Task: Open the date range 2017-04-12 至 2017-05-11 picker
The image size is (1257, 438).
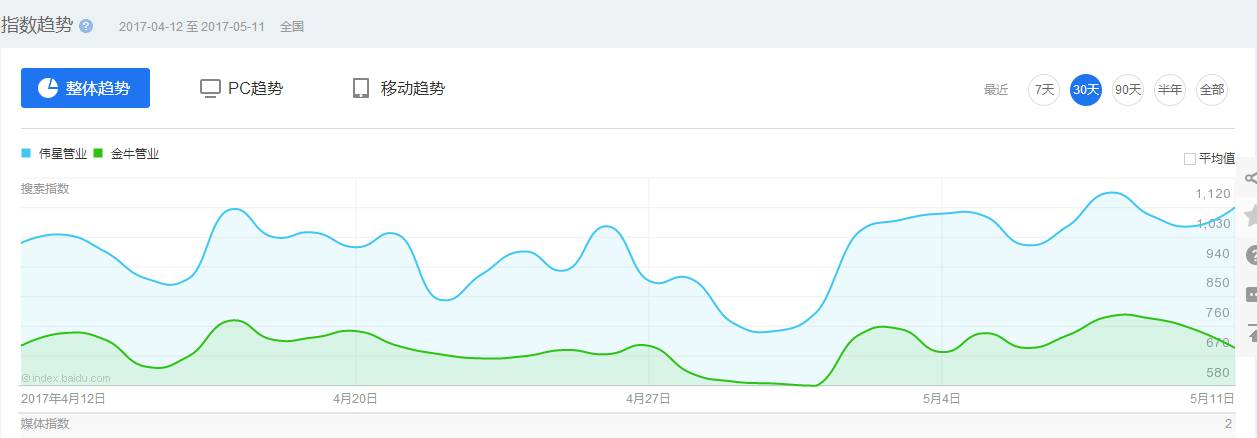Action: point(191,27)
